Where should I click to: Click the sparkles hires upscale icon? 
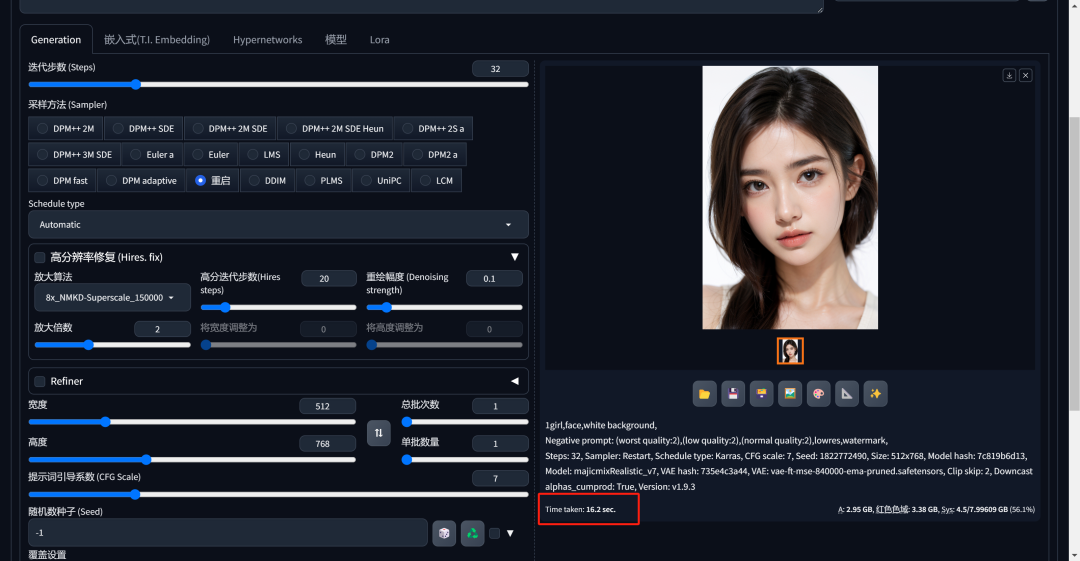(875, 394)
